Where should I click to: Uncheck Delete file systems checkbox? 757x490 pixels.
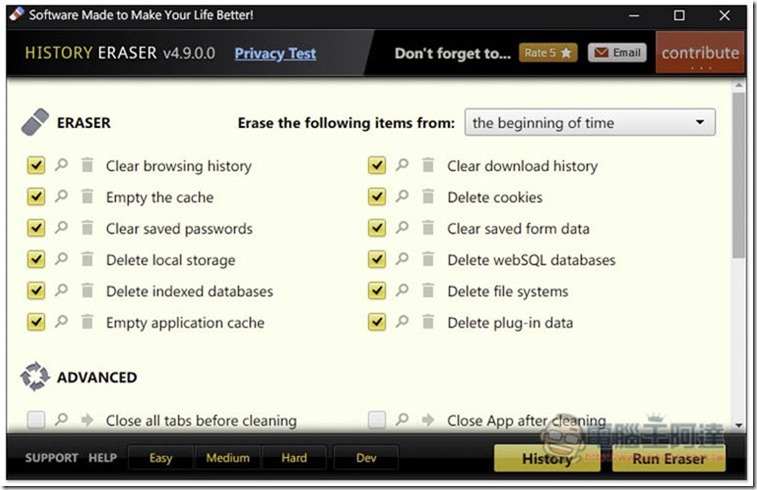(377, 291)
